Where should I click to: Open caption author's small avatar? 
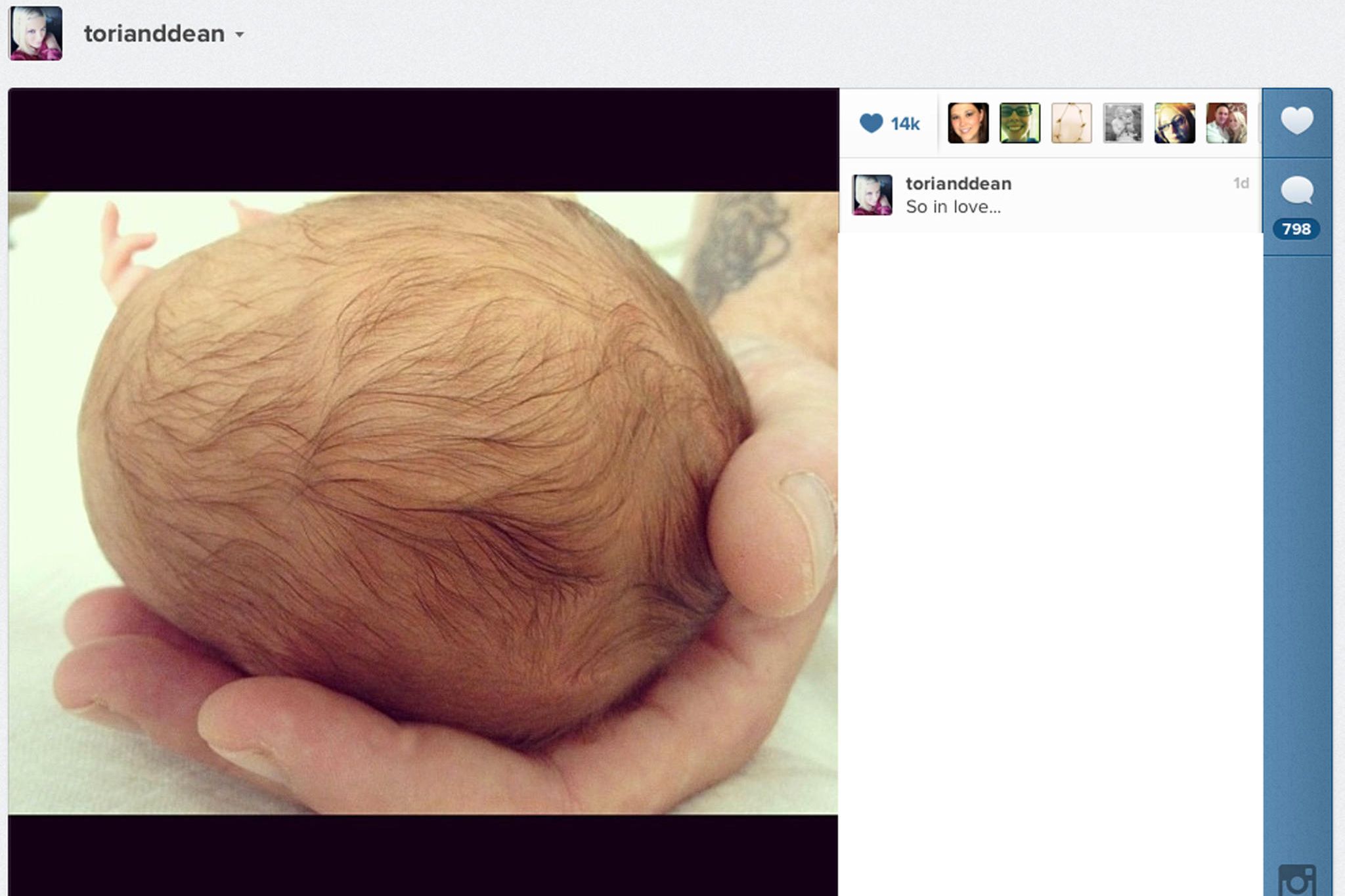coord(872,195)
